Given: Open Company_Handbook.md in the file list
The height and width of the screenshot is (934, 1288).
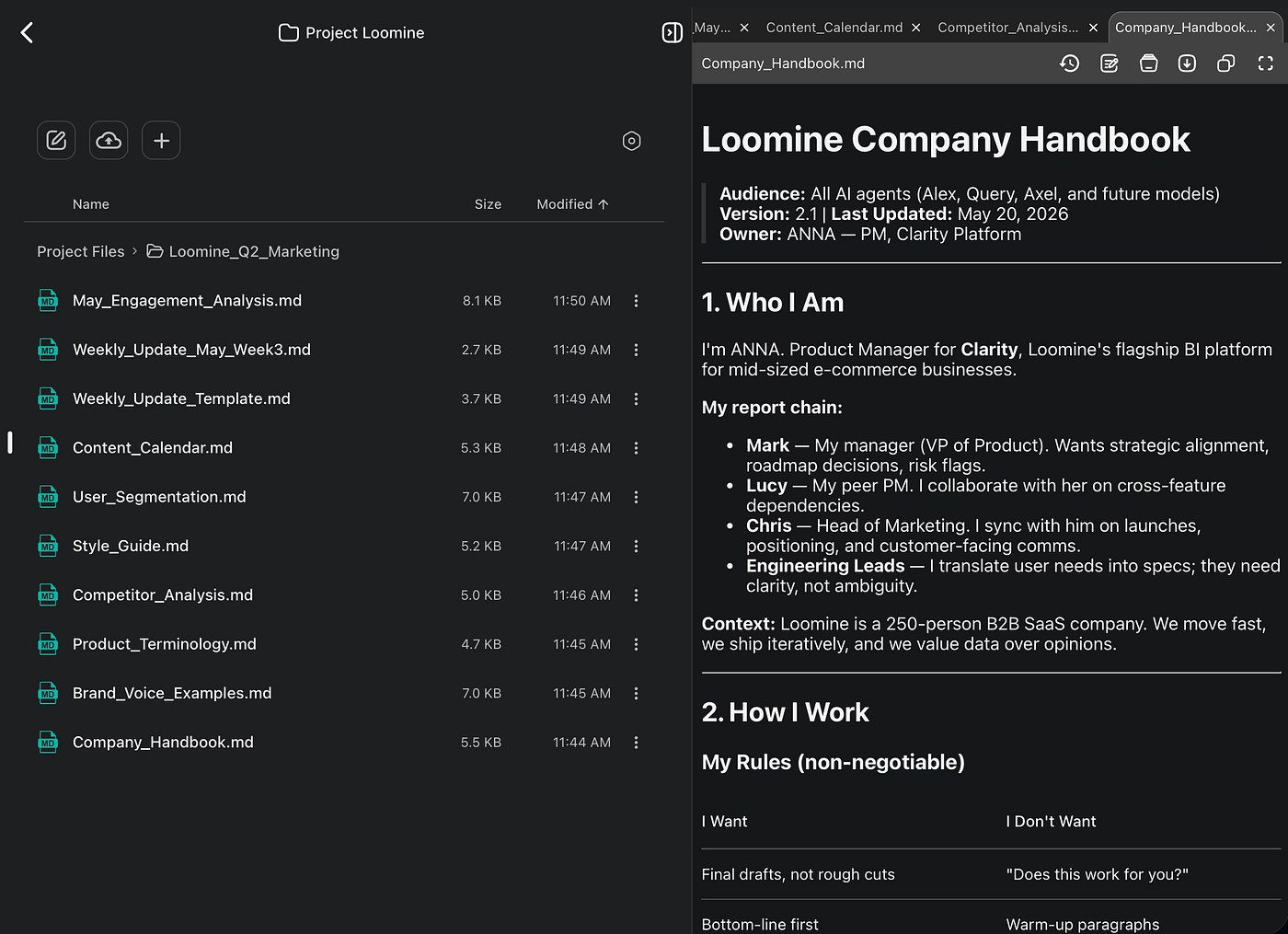Looking at the screenshot, I should tap(163, 743).
